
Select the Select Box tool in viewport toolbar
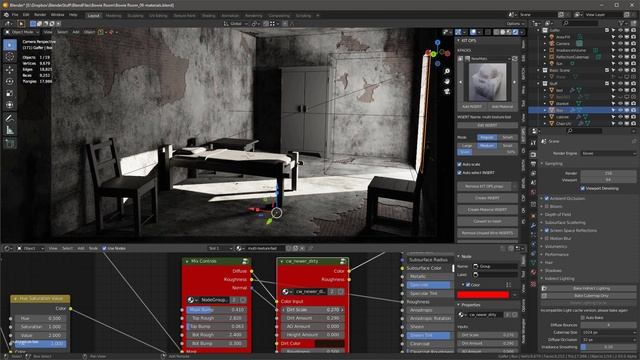point(10,44)
